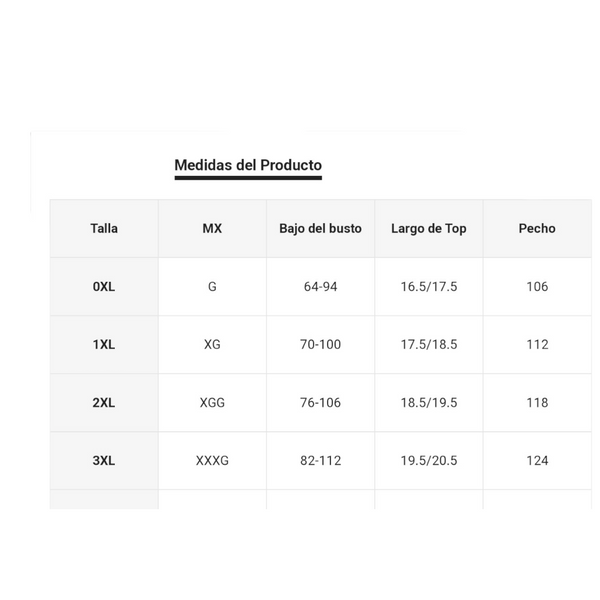Click the 64-94 under-bust measurement
This screenshot has width=600, height=600.
click(x=320, y=286)
